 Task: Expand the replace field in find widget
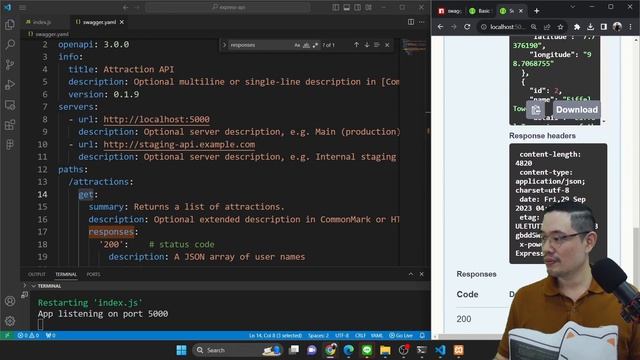[x=224, y=45]
